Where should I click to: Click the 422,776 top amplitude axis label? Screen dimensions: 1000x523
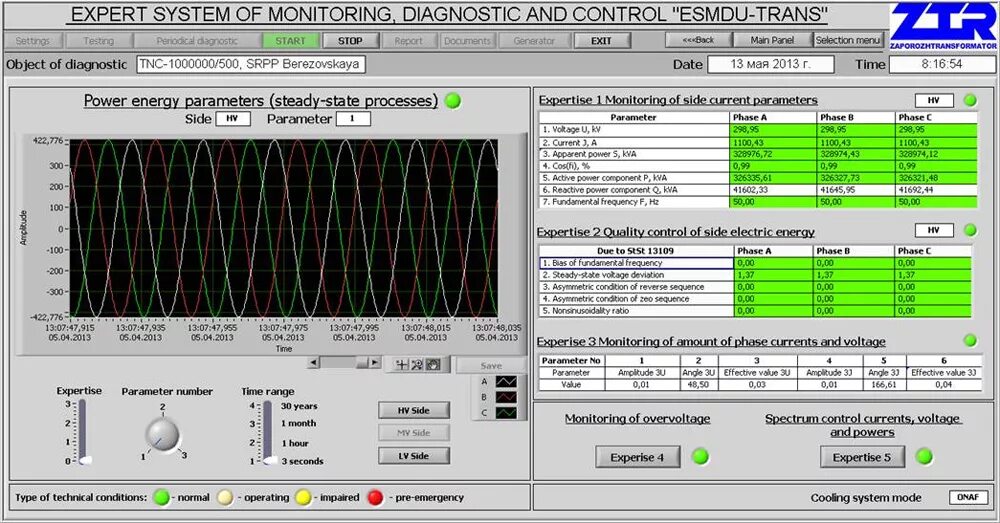point(48,140)
